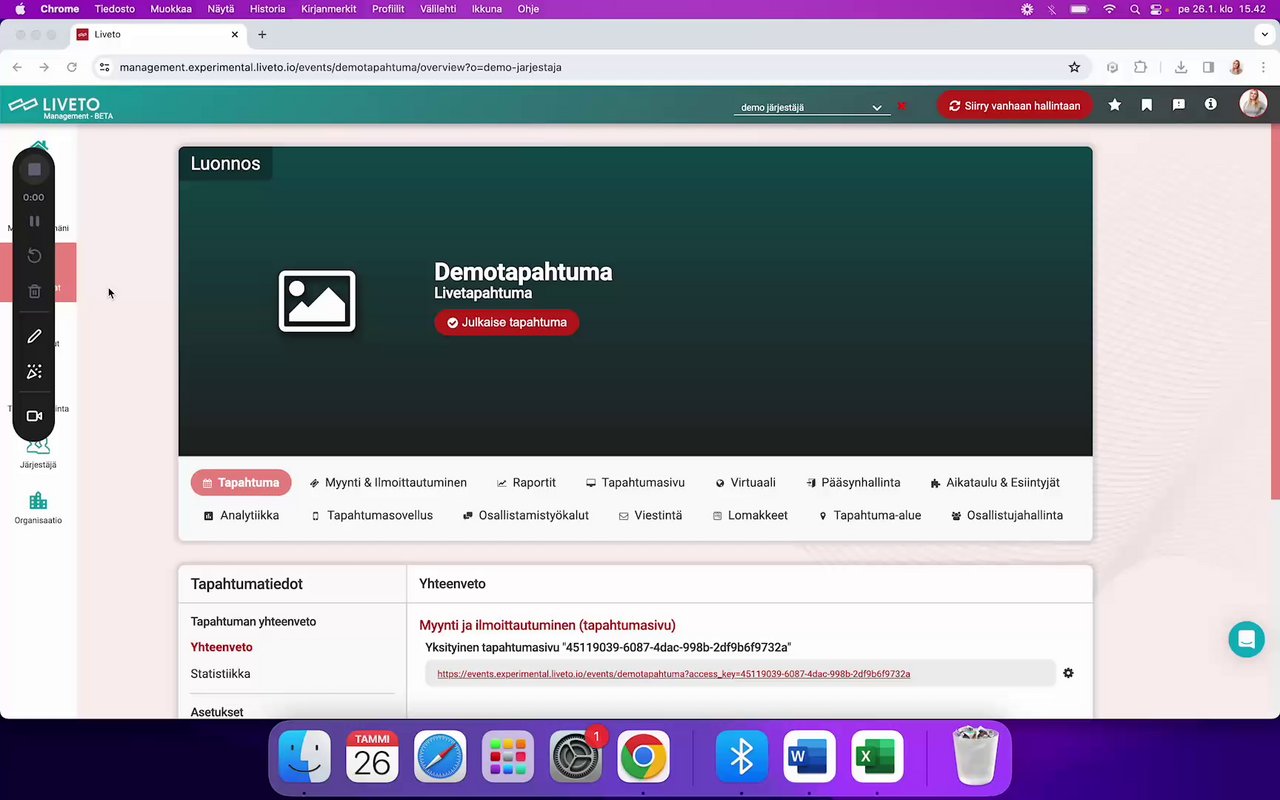
Task: Click the Liveto Management logo
Action: [61, 107]
